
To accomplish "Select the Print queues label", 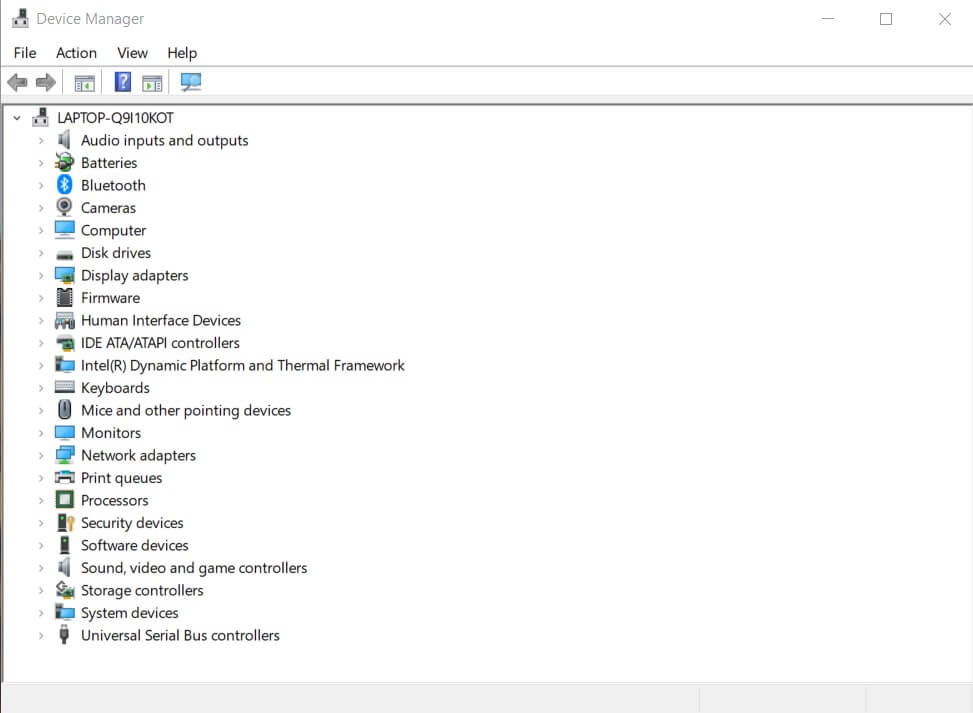I will point(122,478).
